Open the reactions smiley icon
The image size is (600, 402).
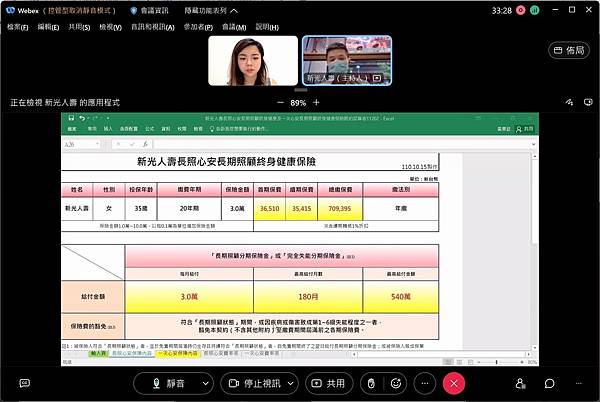tap(396, 383)
